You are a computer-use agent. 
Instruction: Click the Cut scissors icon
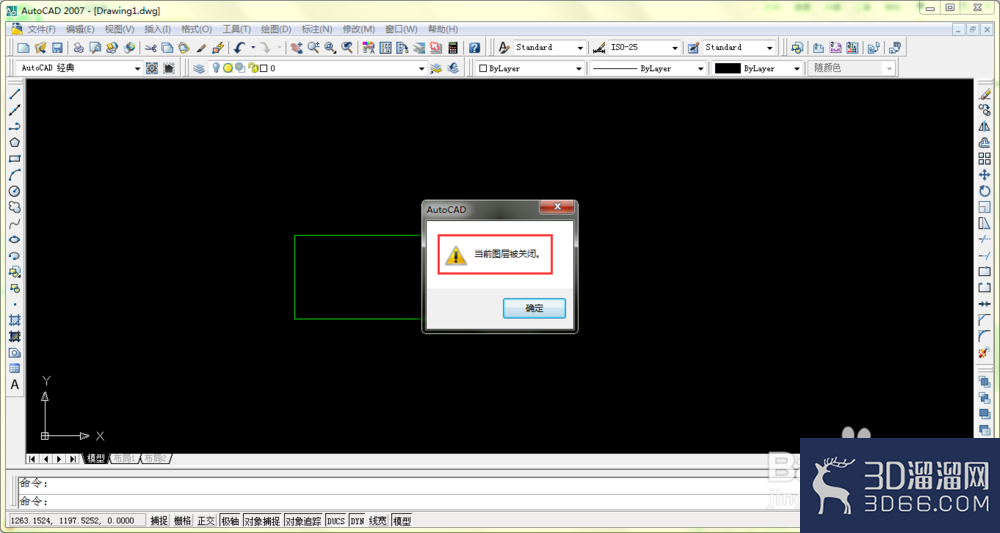[x=151, y=48]
